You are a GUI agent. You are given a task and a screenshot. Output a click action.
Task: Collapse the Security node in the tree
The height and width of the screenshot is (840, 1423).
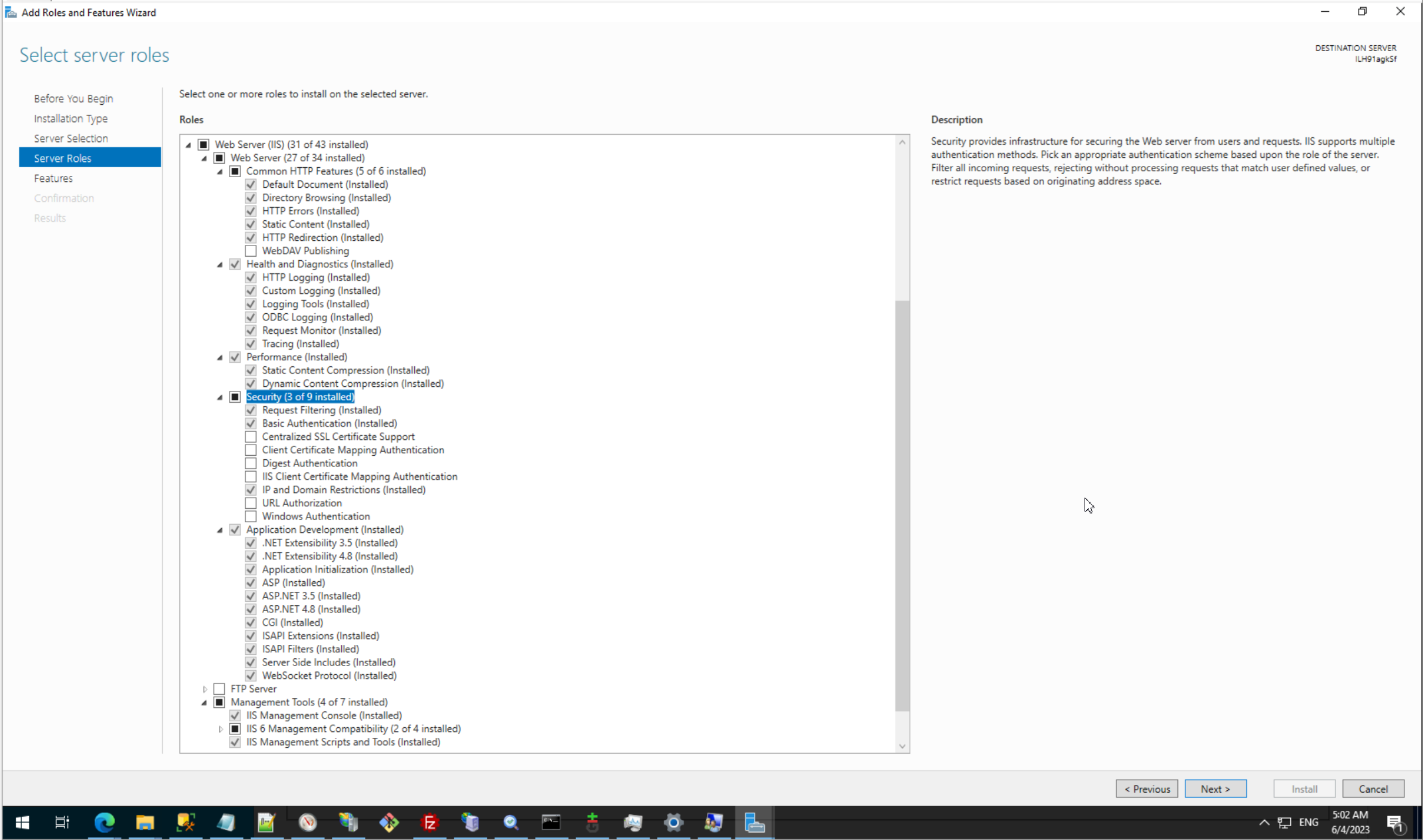pos(220,397)
